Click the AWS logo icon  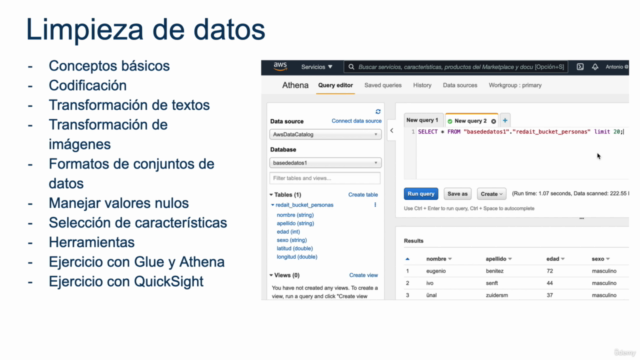[x=280, y=67]
